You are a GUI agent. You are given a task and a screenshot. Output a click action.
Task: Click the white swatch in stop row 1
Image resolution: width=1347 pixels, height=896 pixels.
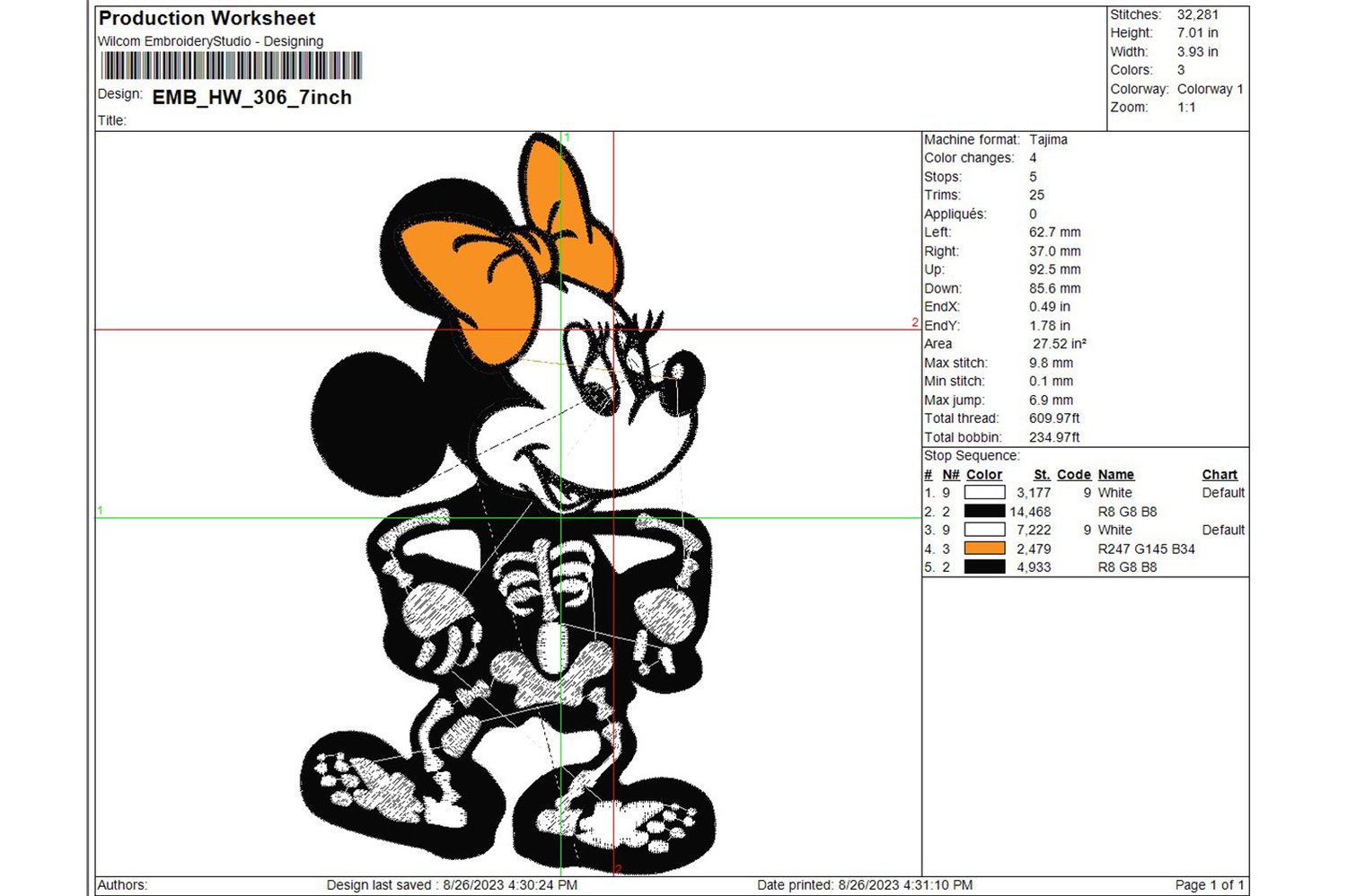point(984,493)
